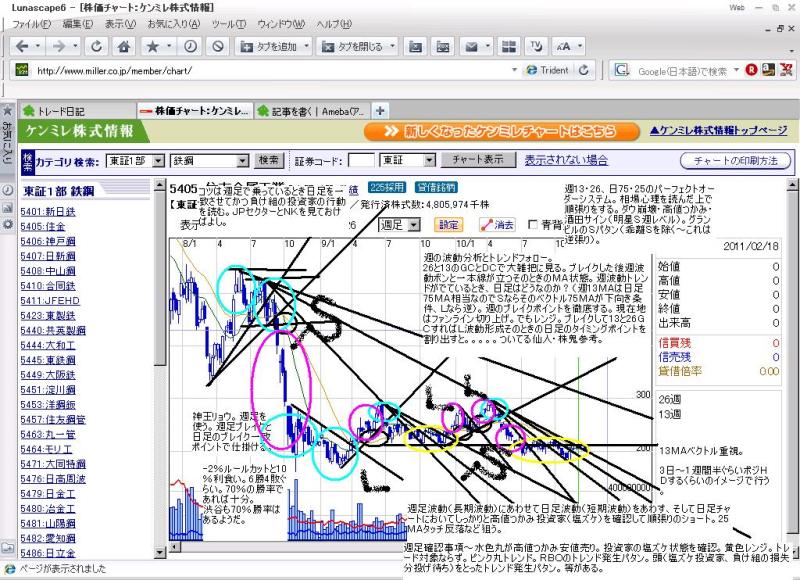Image resolution: width=800 pixels, height=580 pixels.
Task: Open the 5411:JFEHD stock link
Action: tap(50, 301)
